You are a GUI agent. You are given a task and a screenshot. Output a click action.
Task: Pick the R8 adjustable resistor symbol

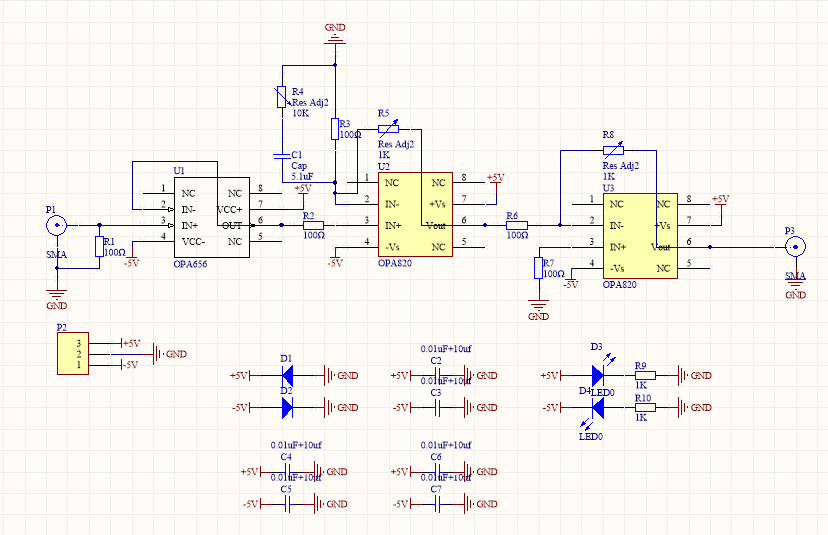tap(614, 150)
